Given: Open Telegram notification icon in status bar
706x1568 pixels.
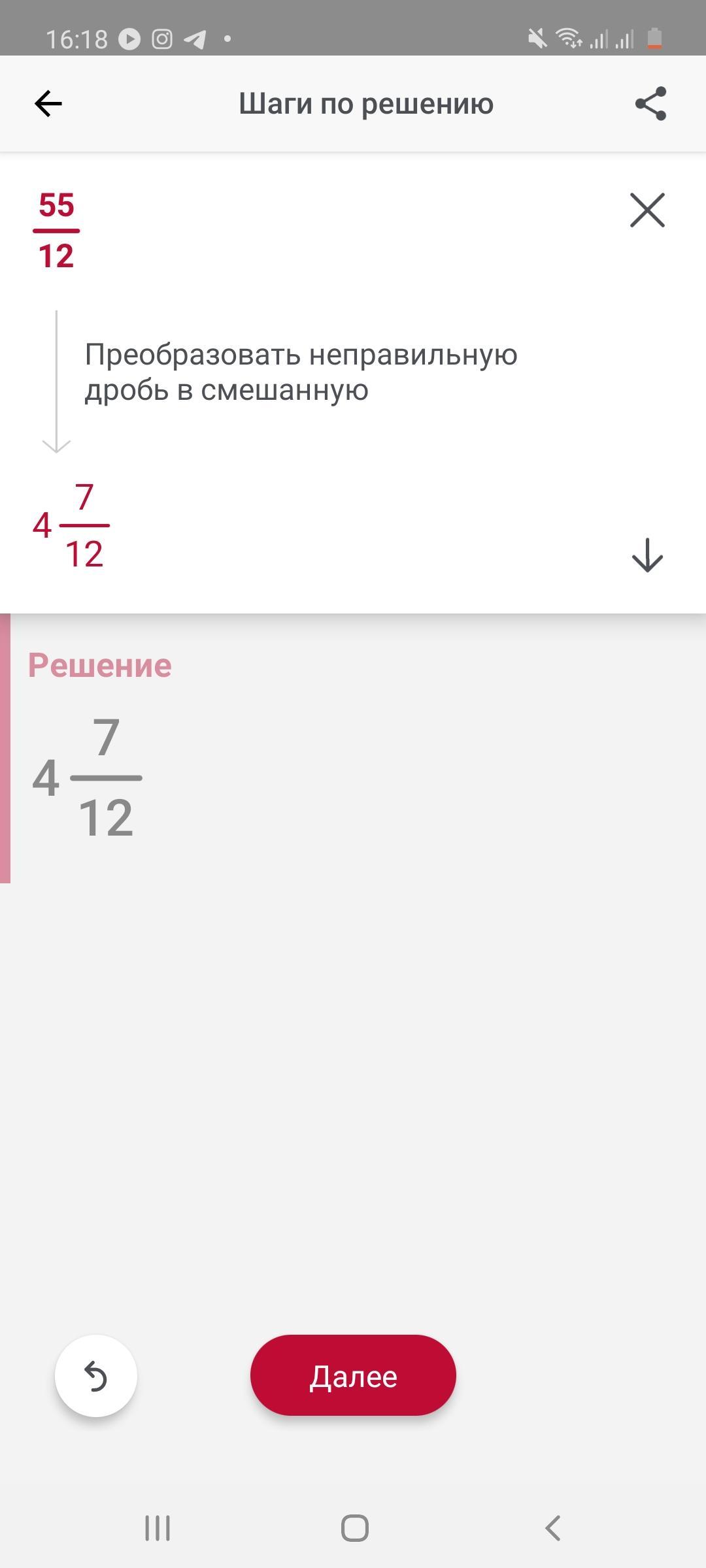Looking at the screenshot, I should [194, 39].
